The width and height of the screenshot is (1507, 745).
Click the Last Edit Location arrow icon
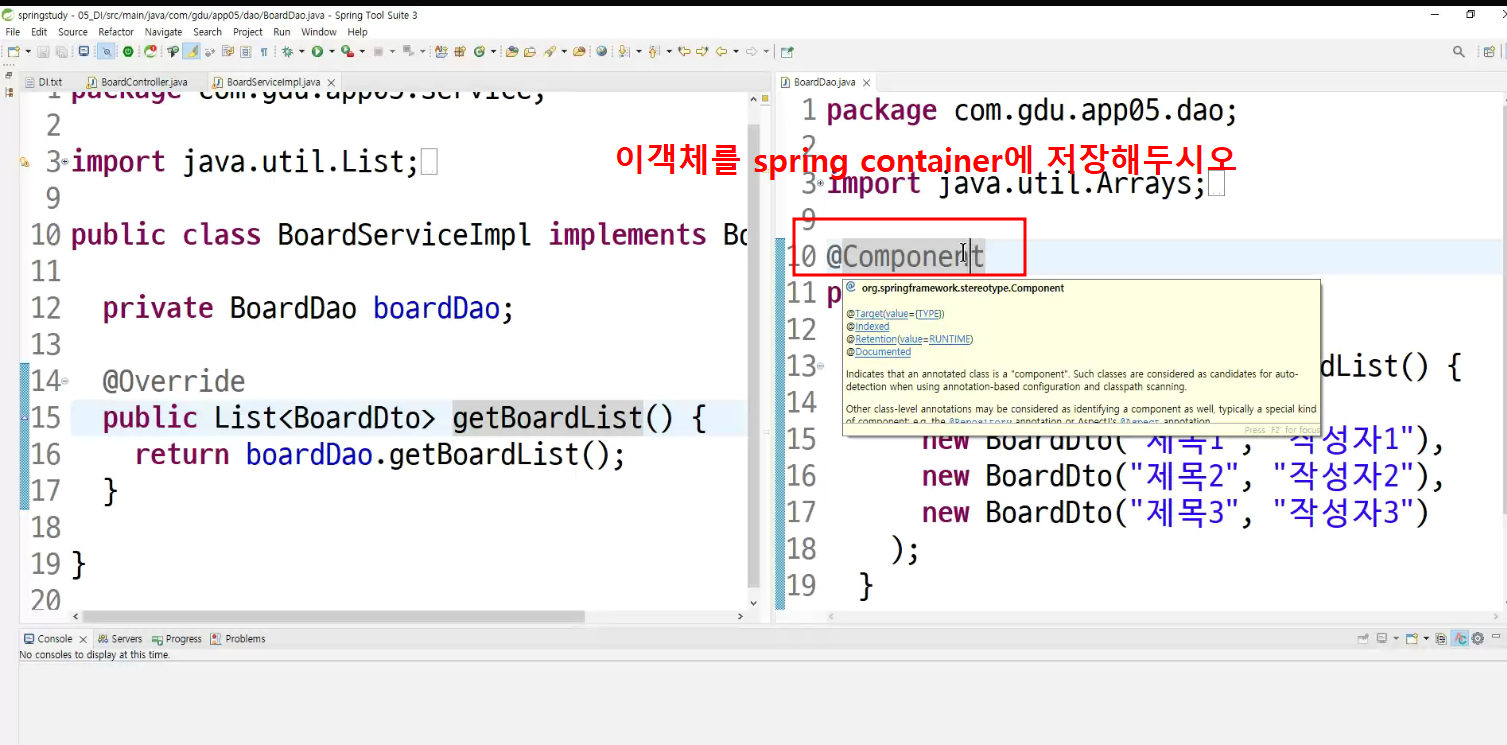(685, 51)
